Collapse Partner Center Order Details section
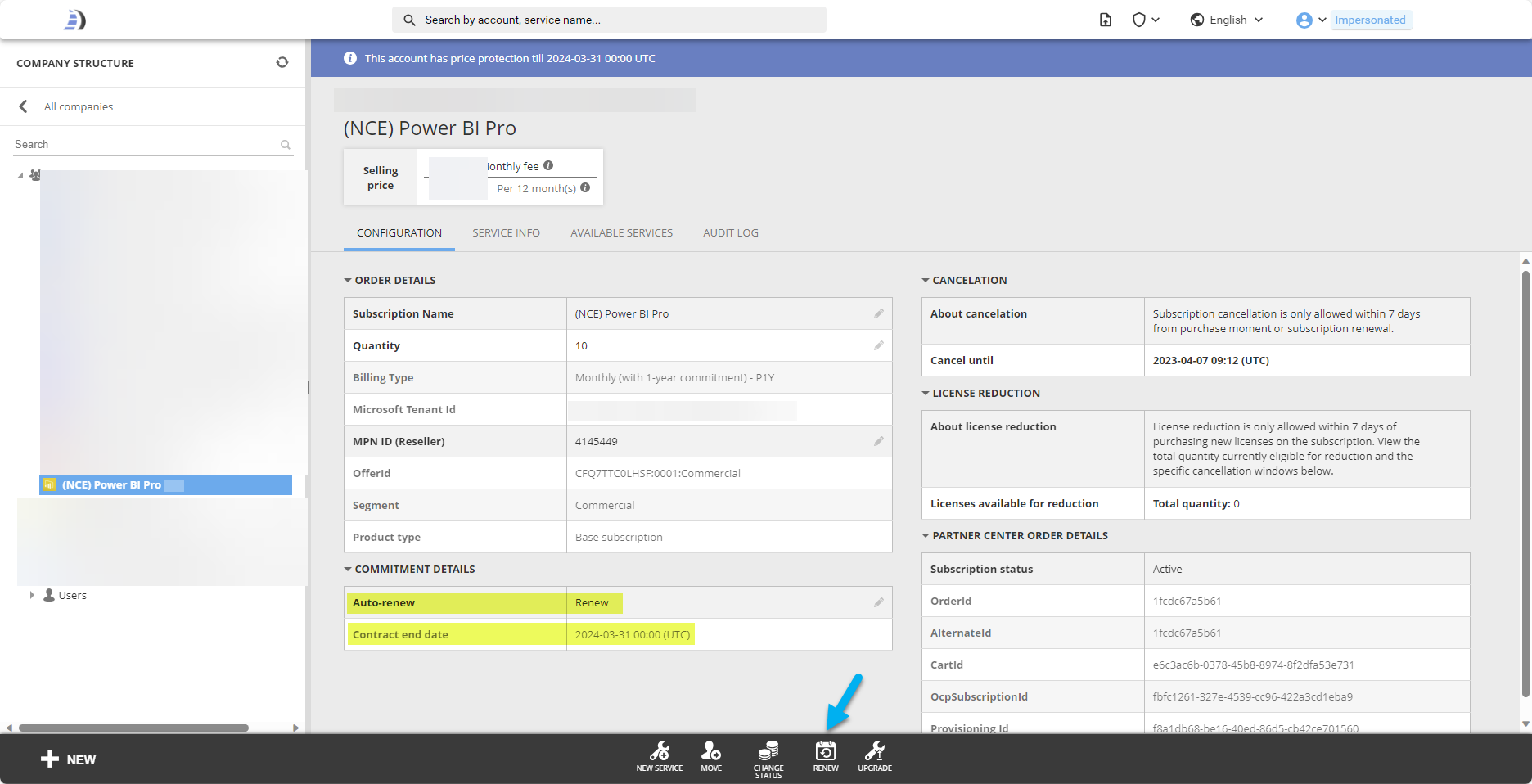 click(x=926, y=535)
